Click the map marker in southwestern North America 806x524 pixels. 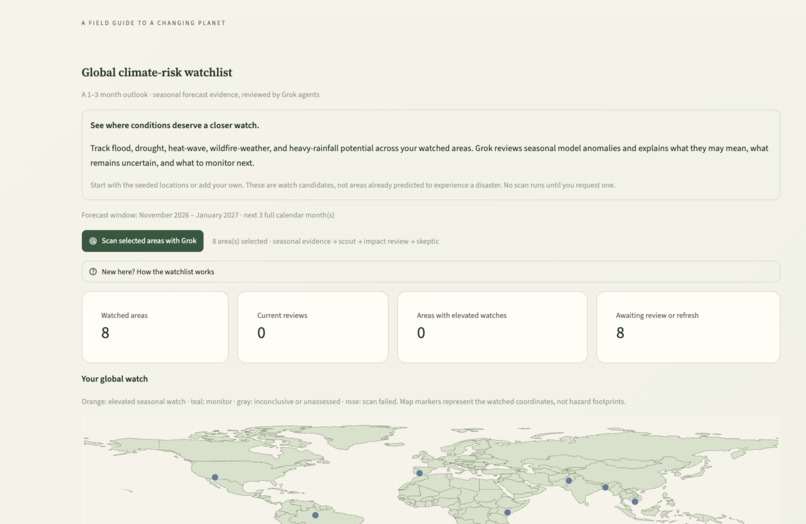pyautogui.click(x=215, y=477)
